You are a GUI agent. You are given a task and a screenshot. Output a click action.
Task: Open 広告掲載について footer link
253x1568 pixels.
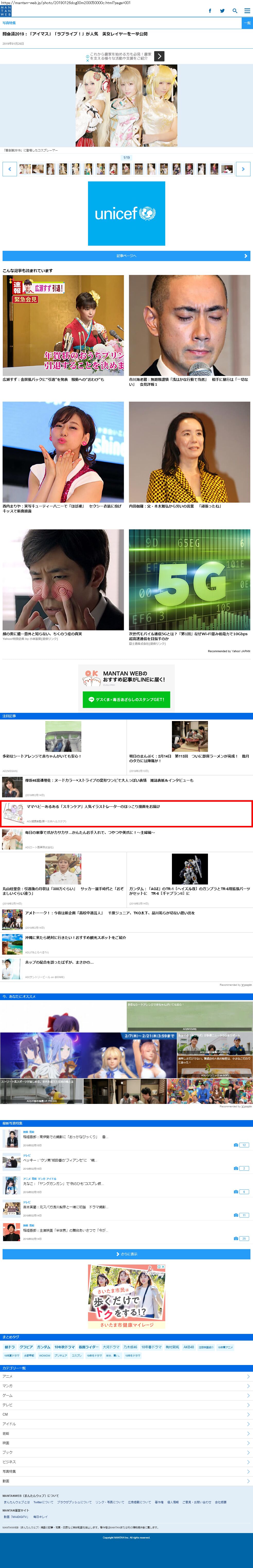pyautogui.click(x=139, y=1502)
